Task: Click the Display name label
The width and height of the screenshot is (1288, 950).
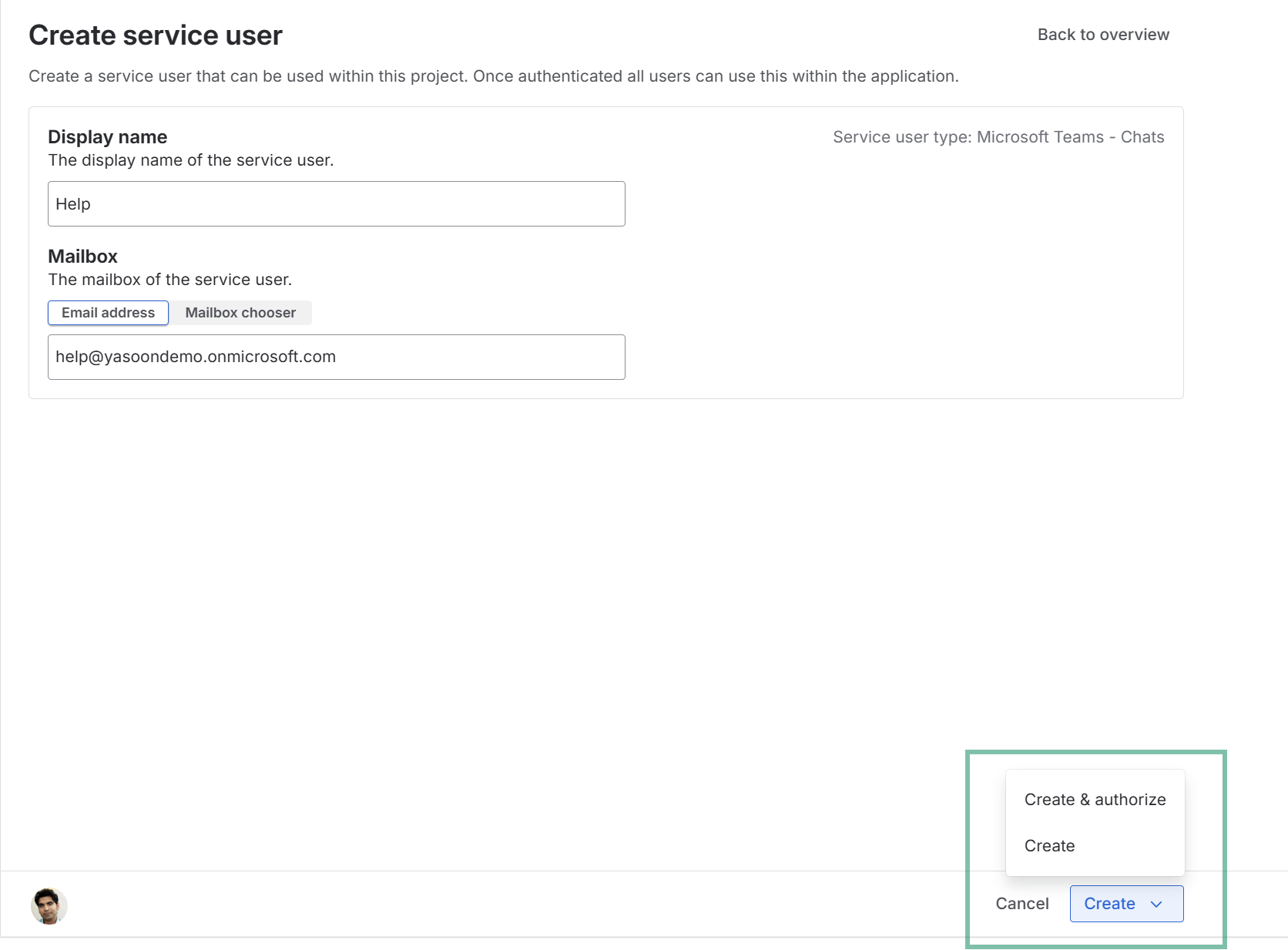Action: [107, 137]
